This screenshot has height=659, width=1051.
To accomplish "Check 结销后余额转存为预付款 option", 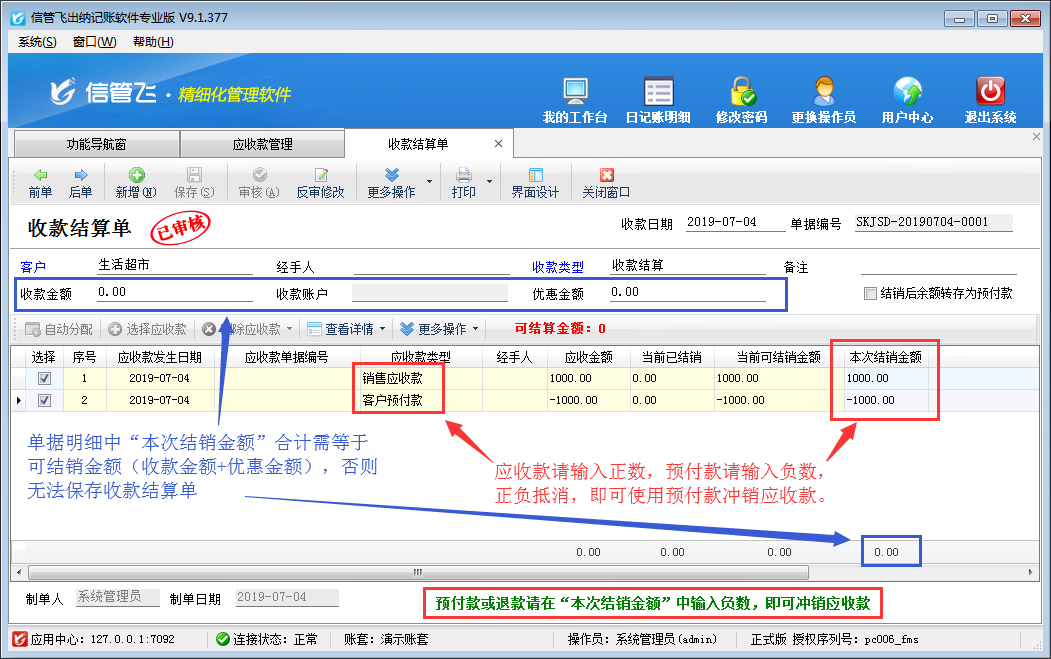I will click(869, 294).
